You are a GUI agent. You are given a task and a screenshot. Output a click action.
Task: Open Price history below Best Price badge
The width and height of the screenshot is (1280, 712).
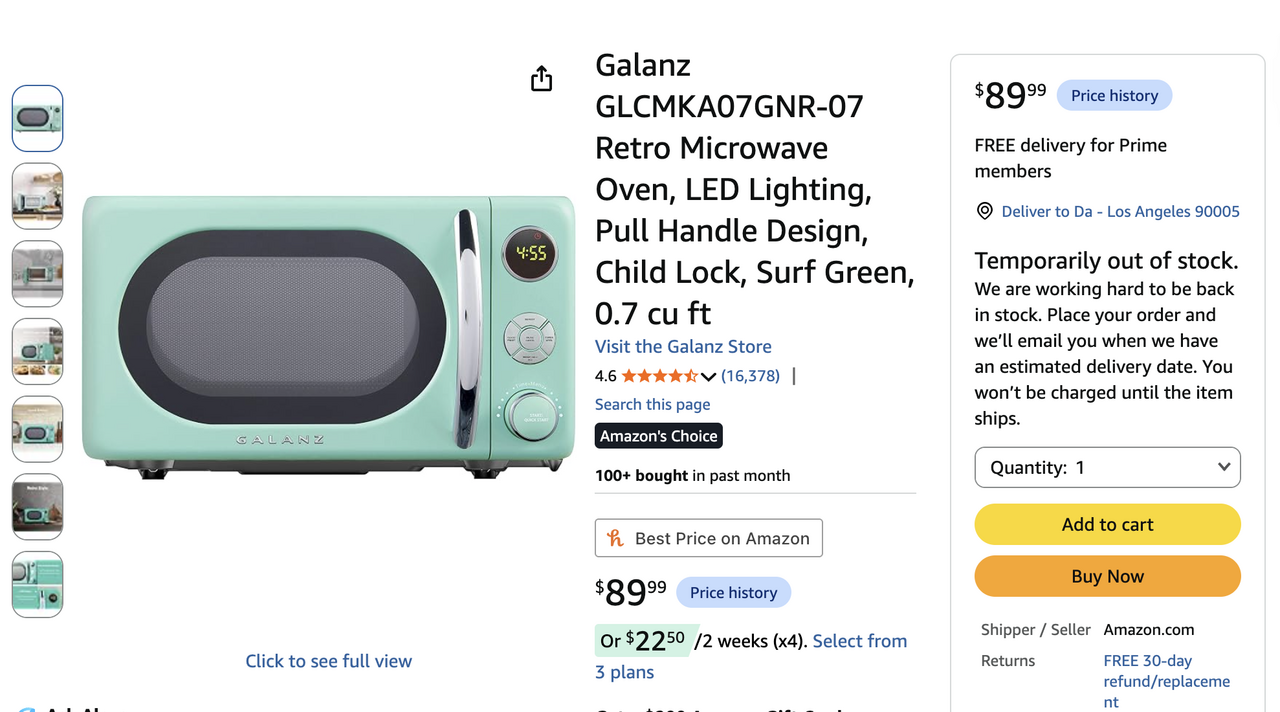[x=733, y=592]
